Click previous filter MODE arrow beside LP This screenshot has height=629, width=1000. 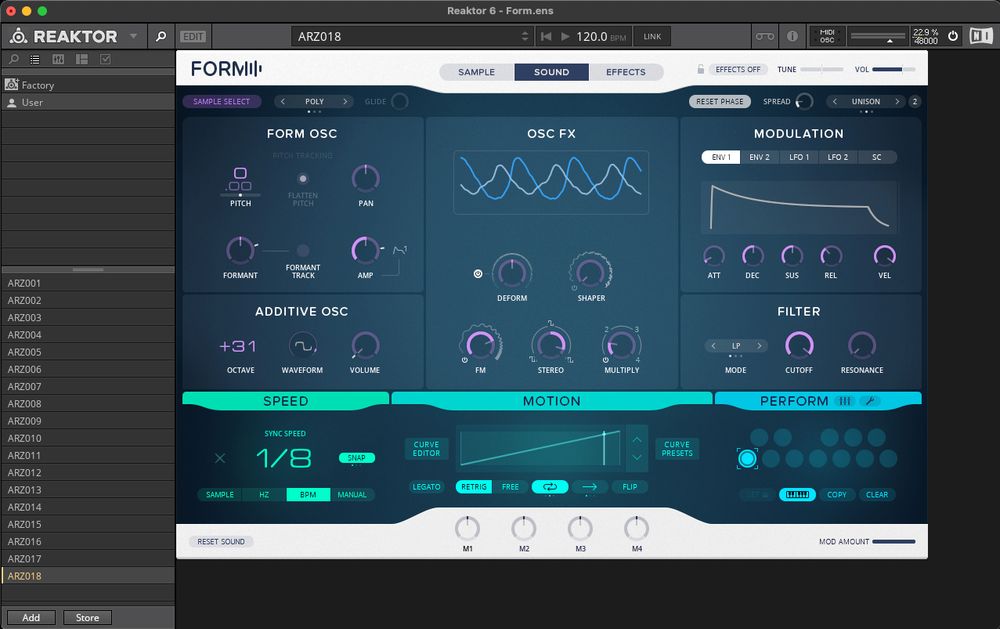[x=713, y=346]
